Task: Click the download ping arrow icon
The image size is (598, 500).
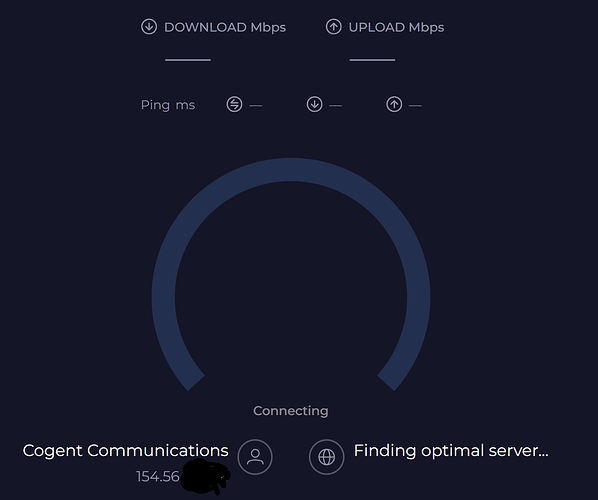Action: click(x=314, y=104)
